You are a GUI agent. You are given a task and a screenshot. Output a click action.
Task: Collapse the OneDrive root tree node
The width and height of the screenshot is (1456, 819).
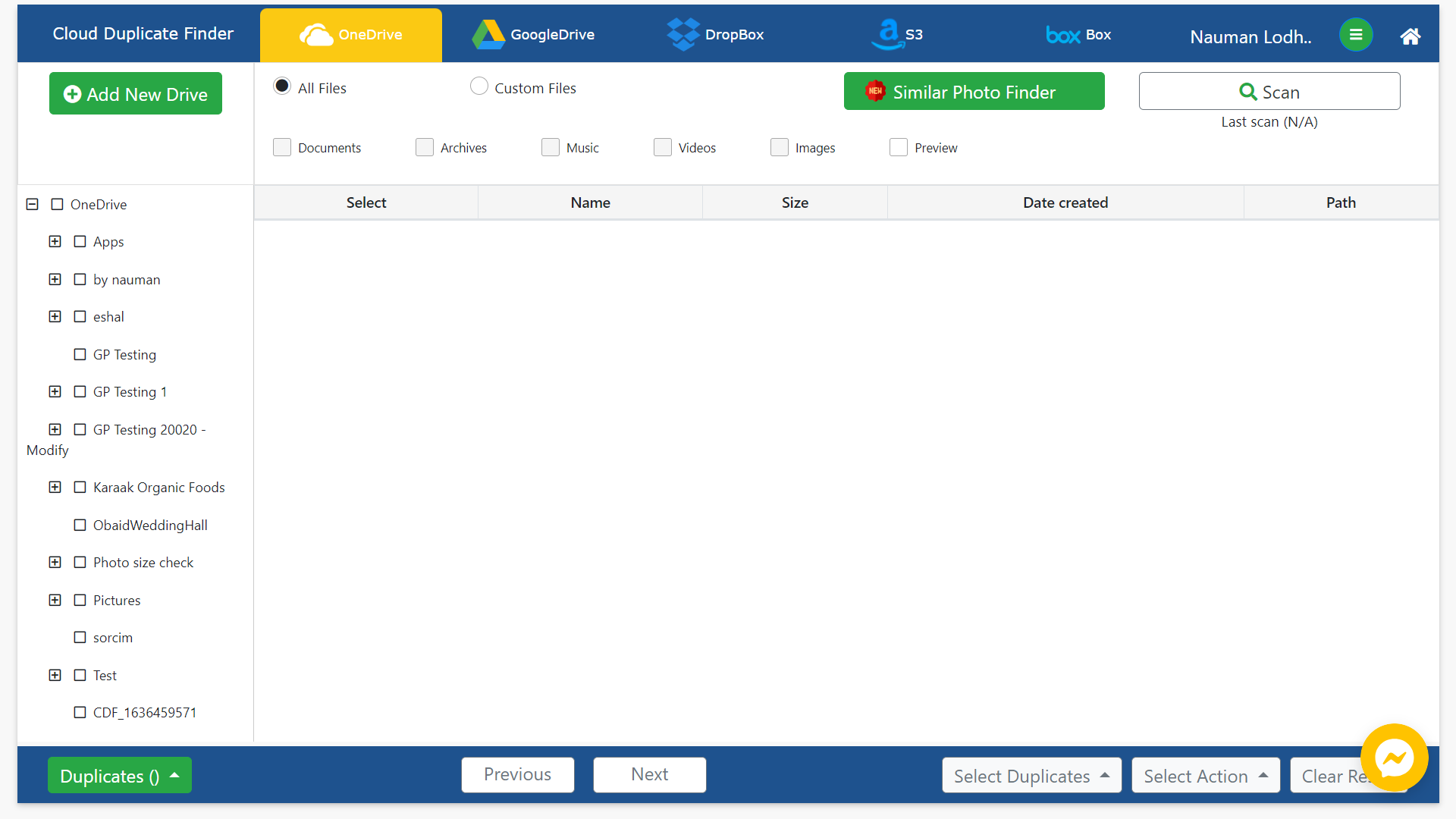click(x=32, y=204)
